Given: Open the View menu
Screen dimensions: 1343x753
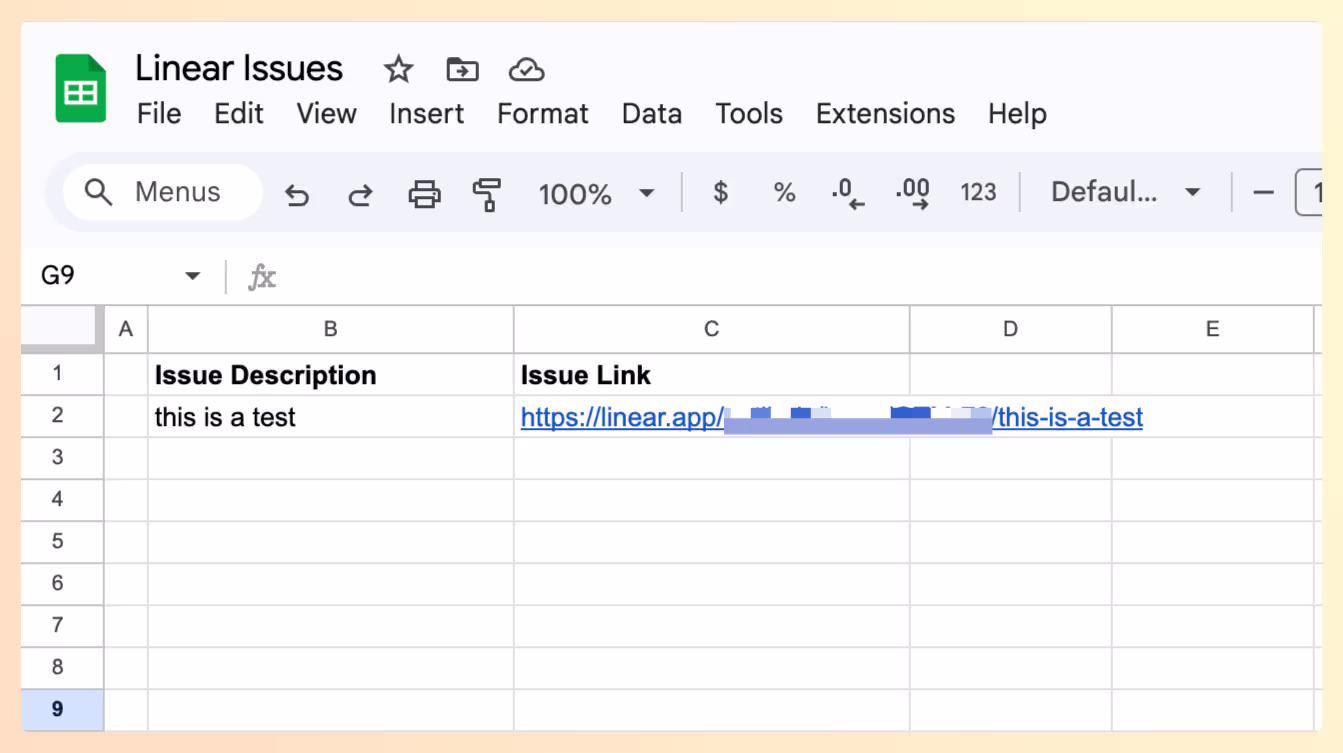Looking at the screenshot, I should pyautogui.click(x=326, y=114).
